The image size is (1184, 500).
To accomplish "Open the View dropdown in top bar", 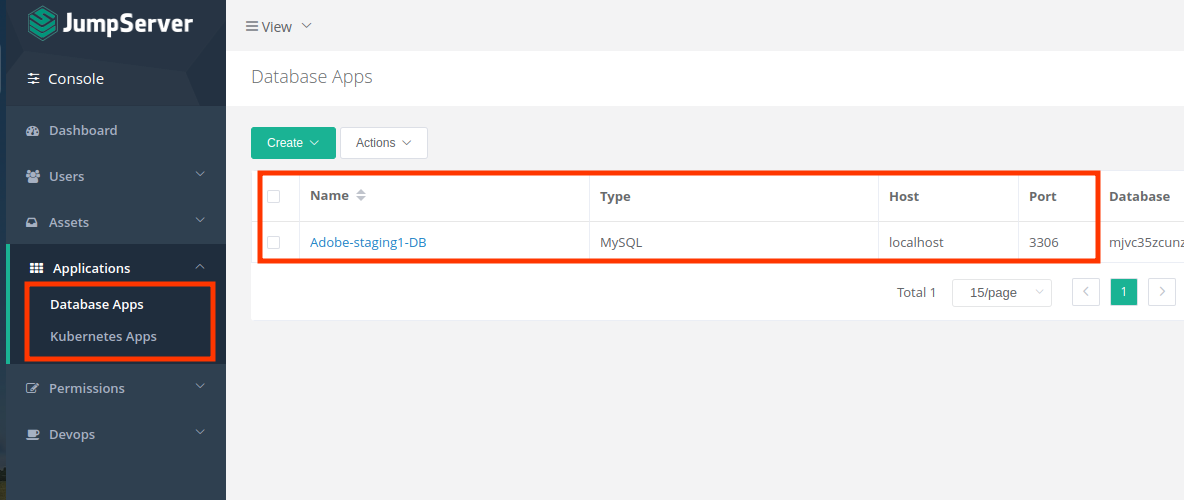I will (279, 27).
